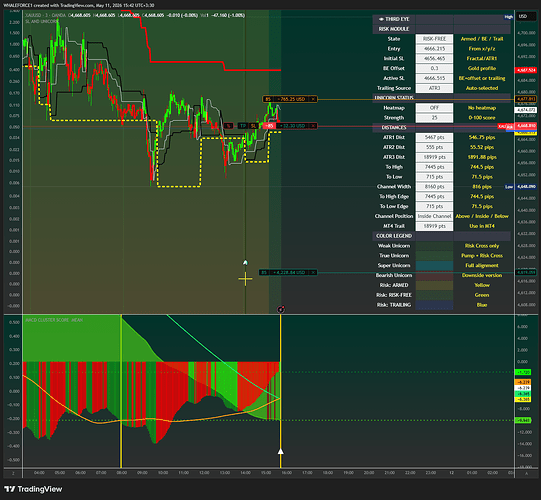
Task: Click the red 4,687.524 price label
Action: (x=526, y=70)
